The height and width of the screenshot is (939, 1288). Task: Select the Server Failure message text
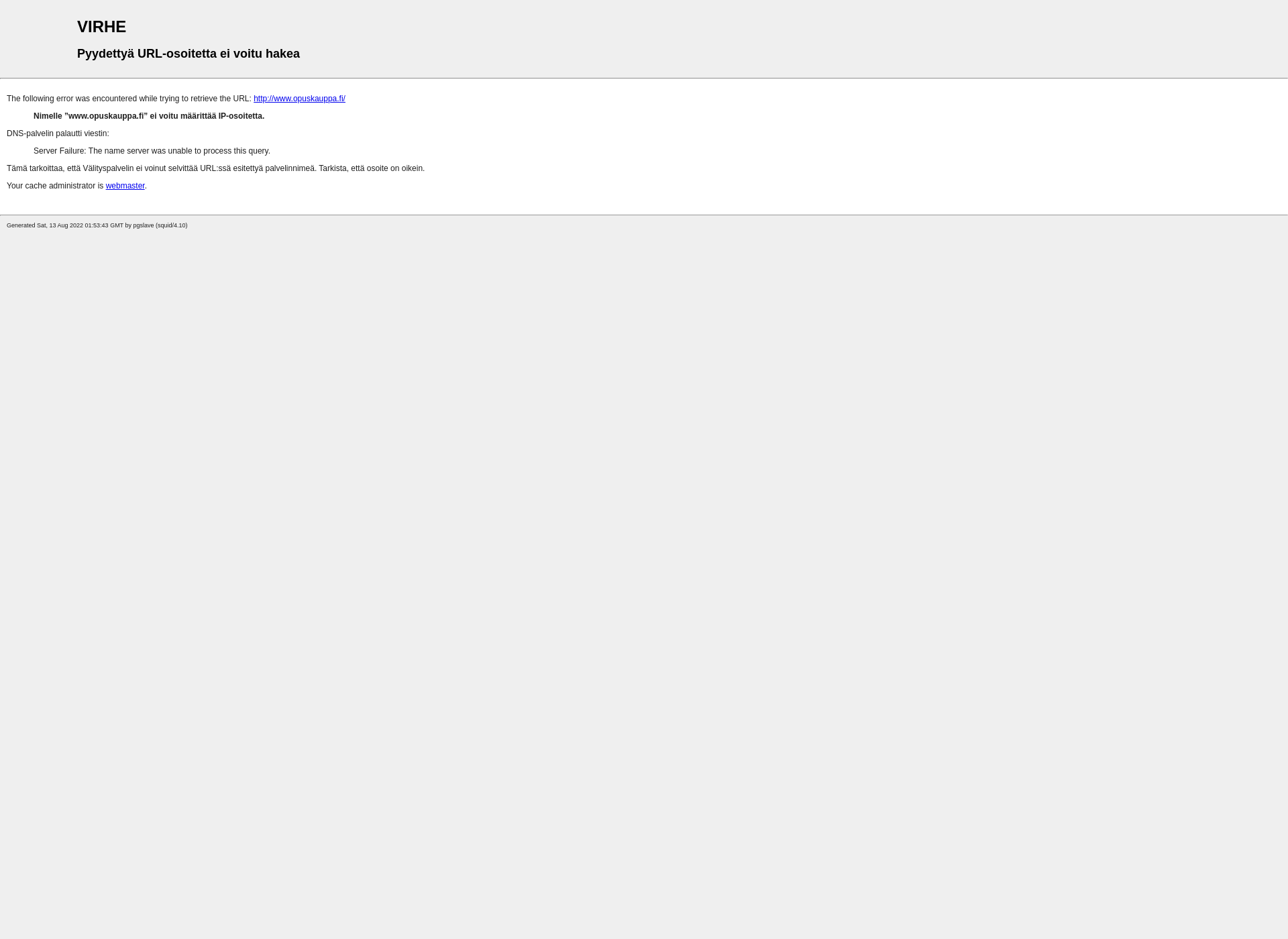tap(151, 150)
